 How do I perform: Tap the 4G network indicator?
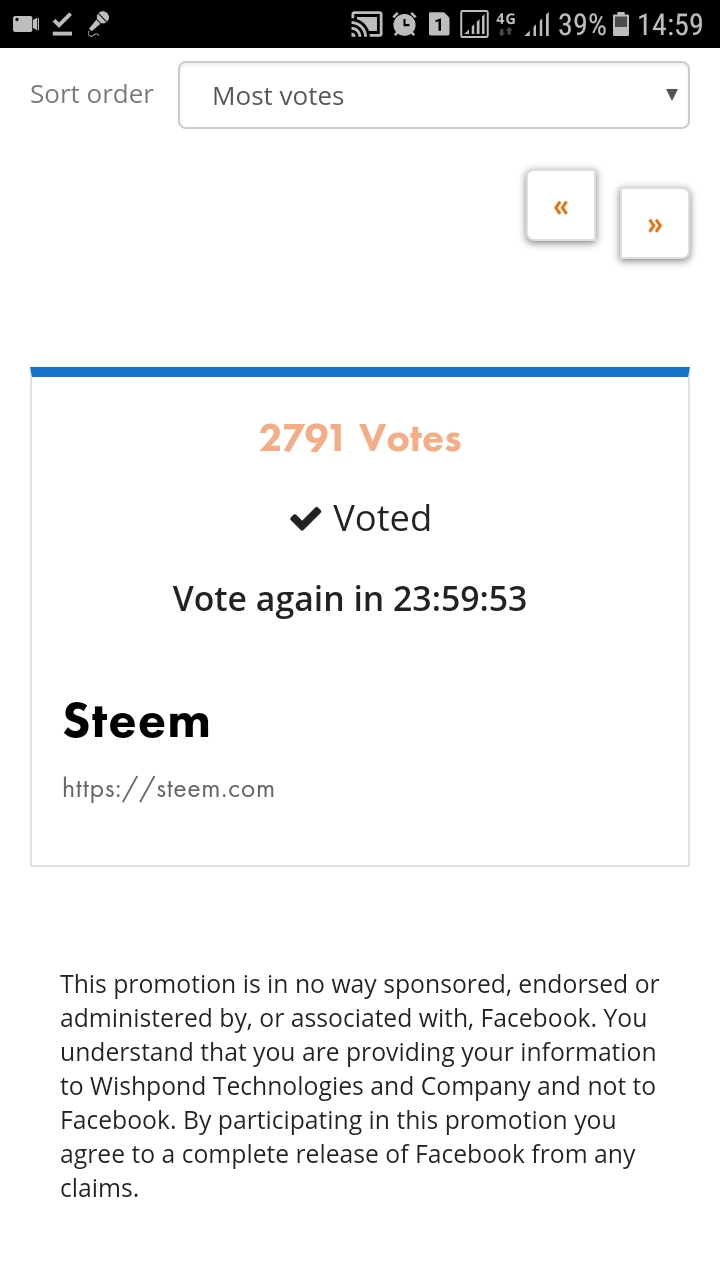click(505, 24)
